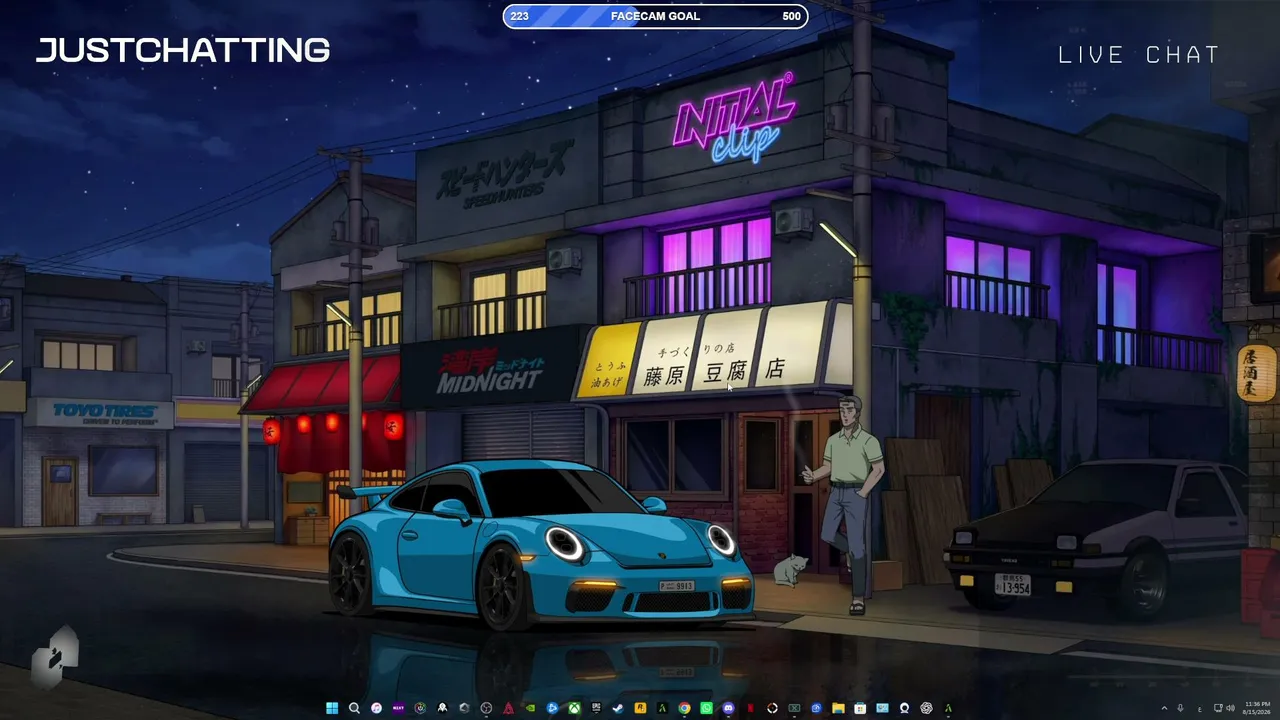Open the white rocket taskbar icon

click(442, 708)
